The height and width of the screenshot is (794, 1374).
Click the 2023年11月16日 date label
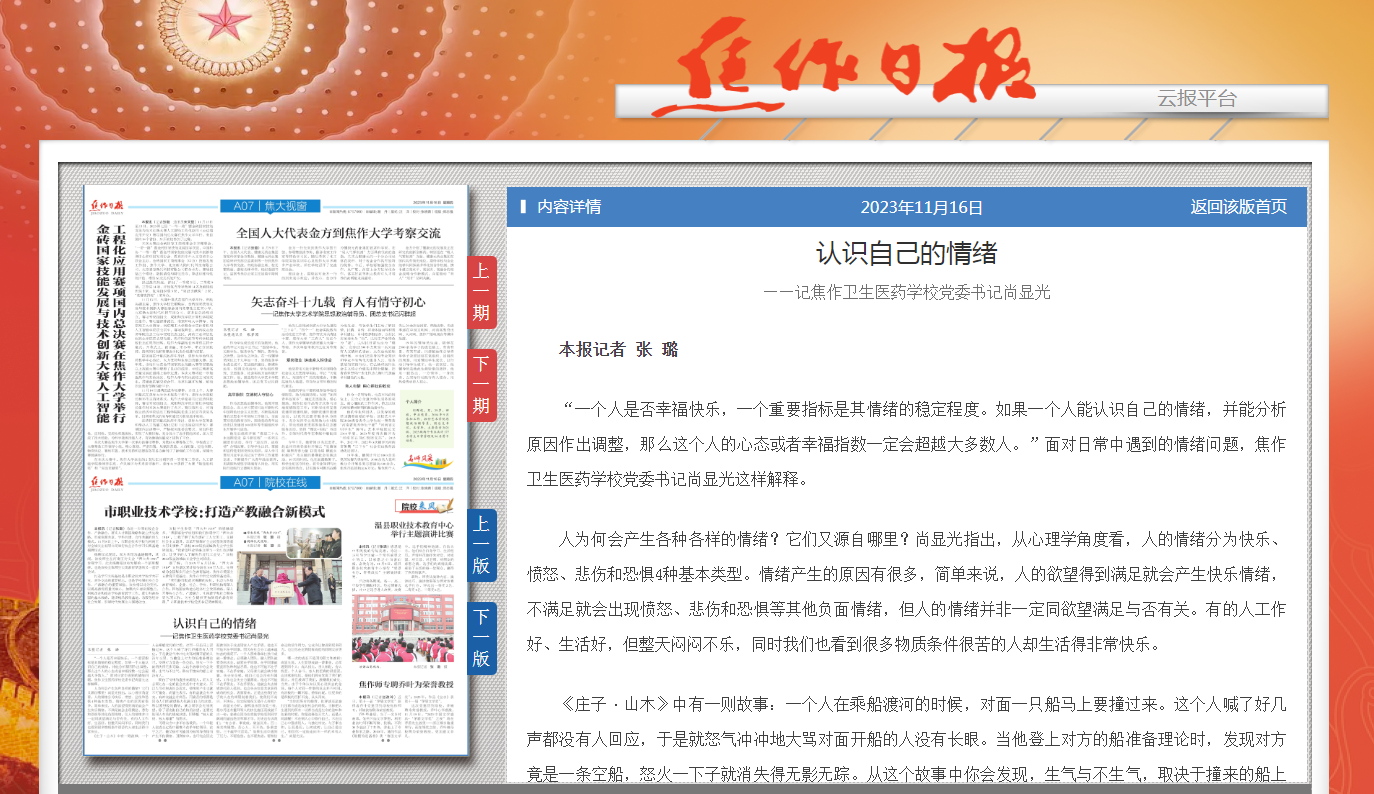click(x=921, y=207)
